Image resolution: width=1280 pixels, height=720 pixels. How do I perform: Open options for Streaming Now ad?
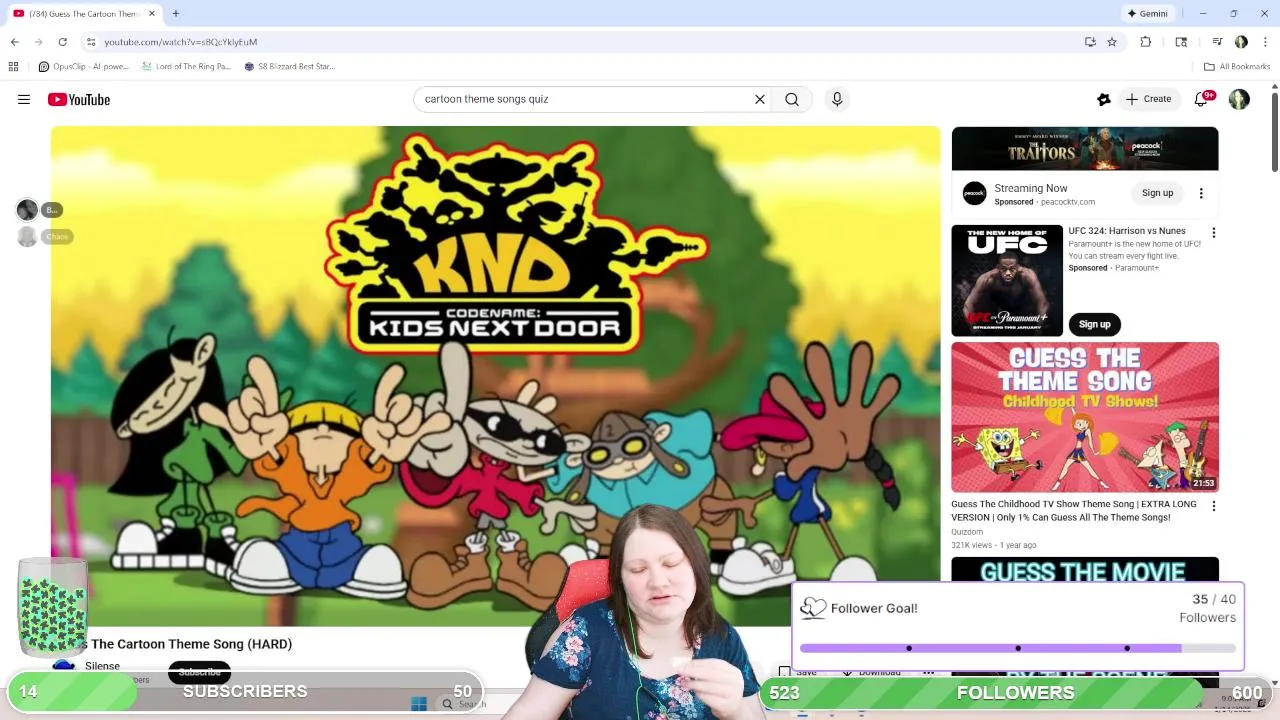click(1201, 193)
